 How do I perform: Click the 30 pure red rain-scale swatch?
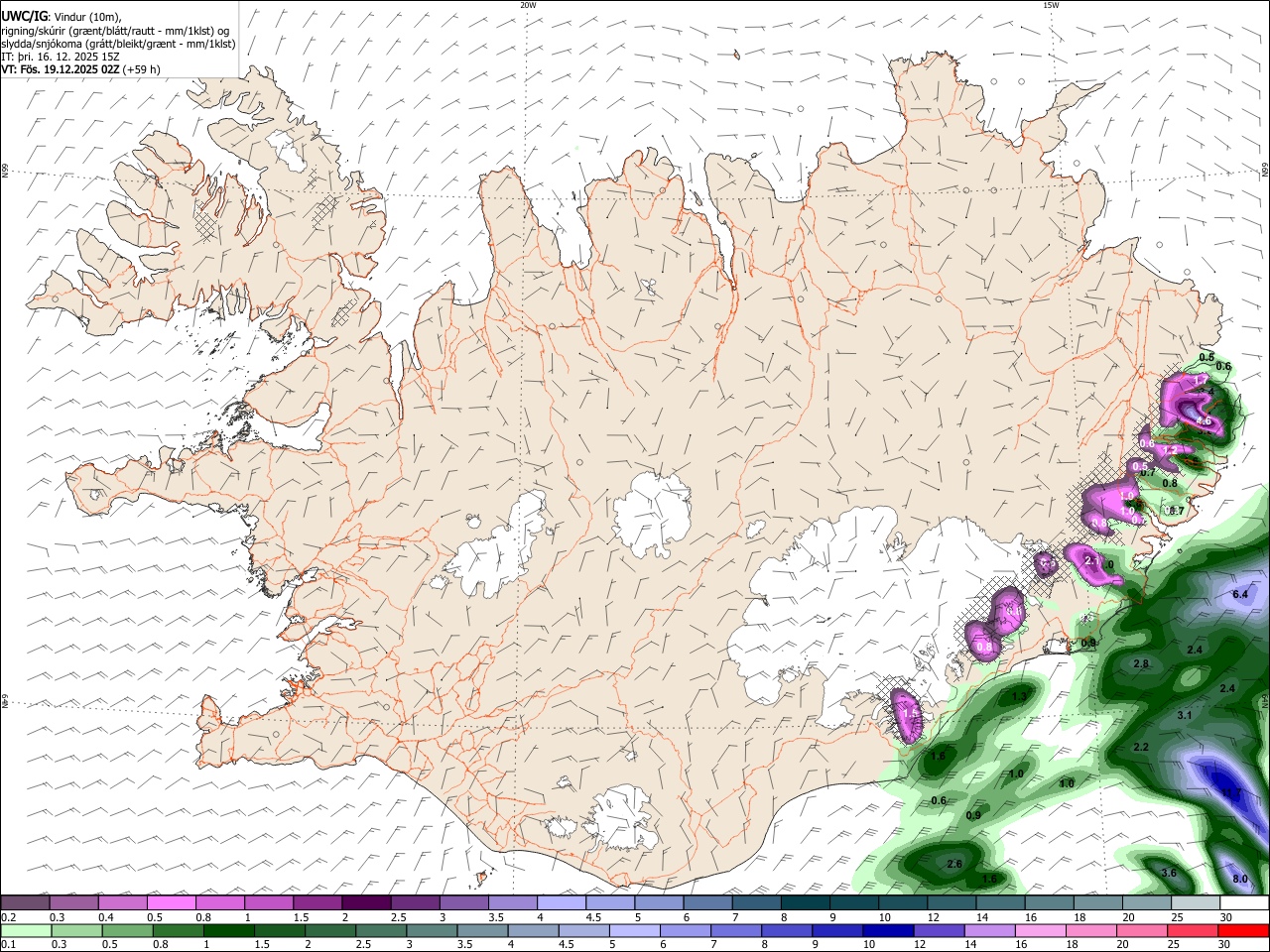pos(1244,930)
